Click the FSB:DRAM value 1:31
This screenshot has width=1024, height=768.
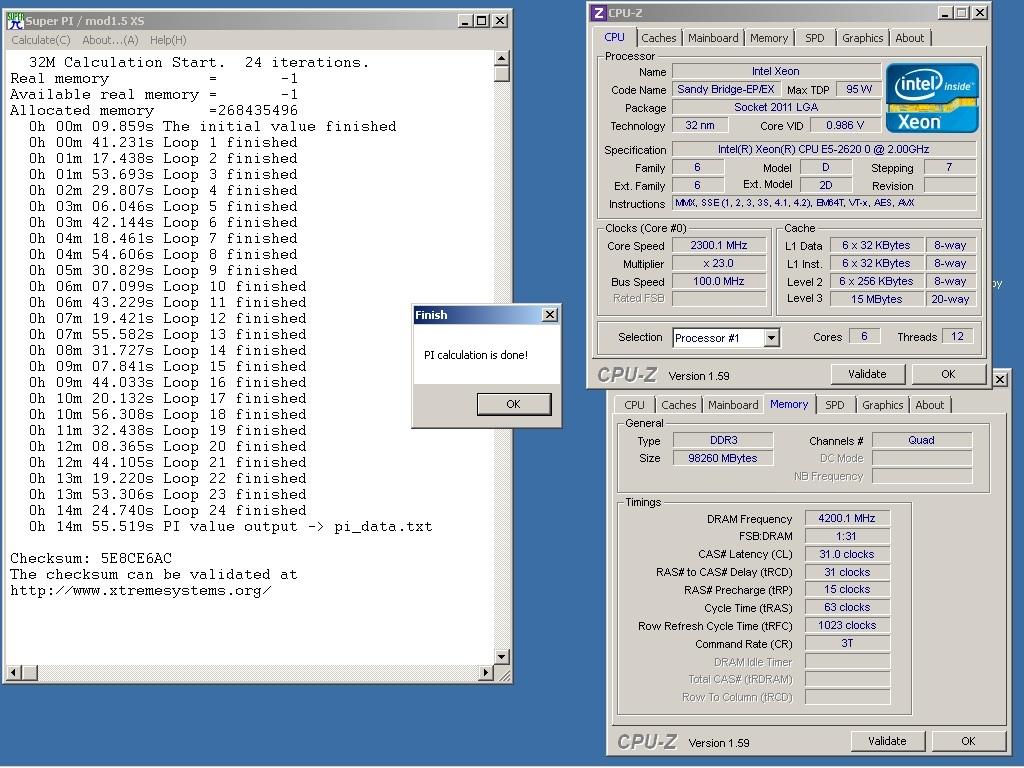(847, 536)
